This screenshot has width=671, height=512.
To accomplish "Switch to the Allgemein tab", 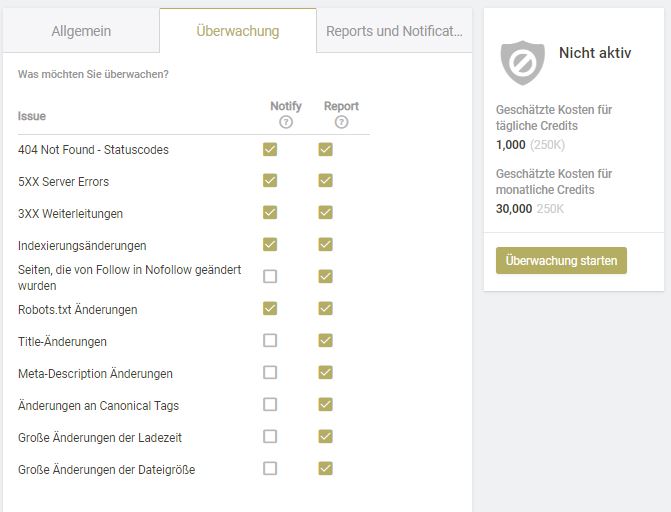I will click(81, 31).
